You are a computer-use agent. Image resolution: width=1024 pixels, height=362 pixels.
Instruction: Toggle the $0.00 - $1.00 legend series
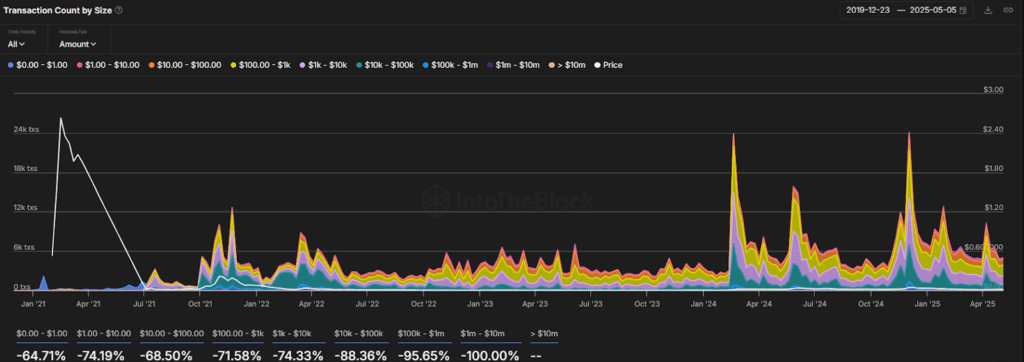click(39, 65)
